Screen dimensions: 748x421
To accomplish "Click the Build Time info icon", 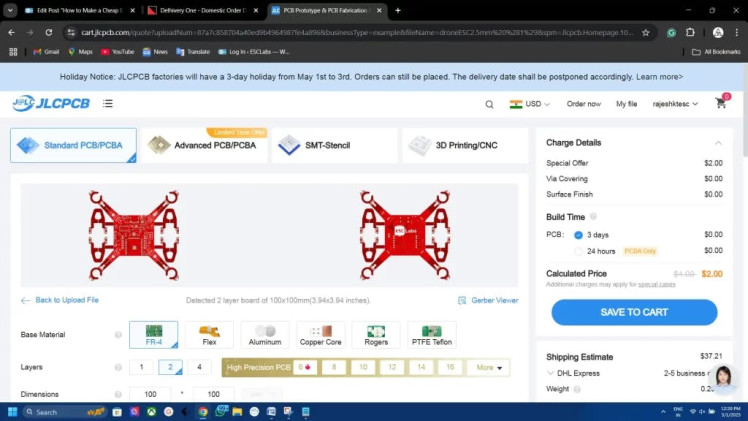I will coord(593,216).
